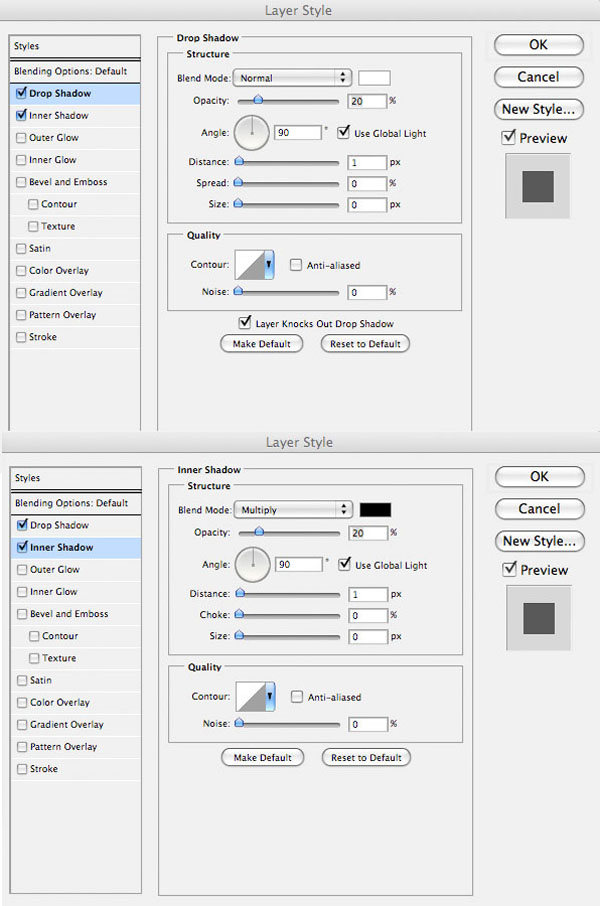Viewport: 600px width, 906px height.
Task: Click Choke slider in Inner Shadow dialog
Action: (x=288, y=615)
